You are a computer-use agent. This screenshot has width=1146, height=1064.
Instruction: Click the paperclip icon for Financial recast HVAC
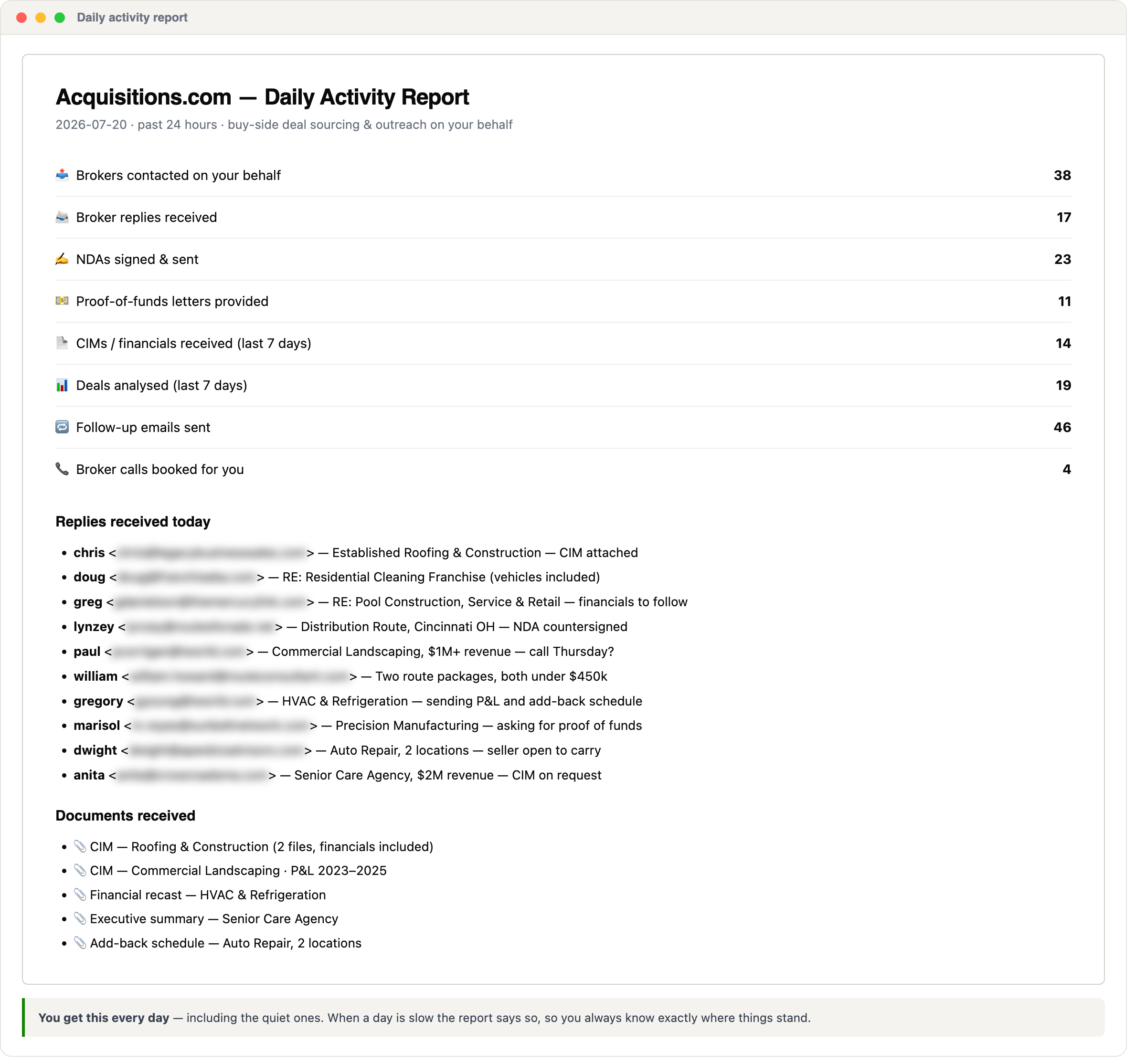click(x=80, y=895)
